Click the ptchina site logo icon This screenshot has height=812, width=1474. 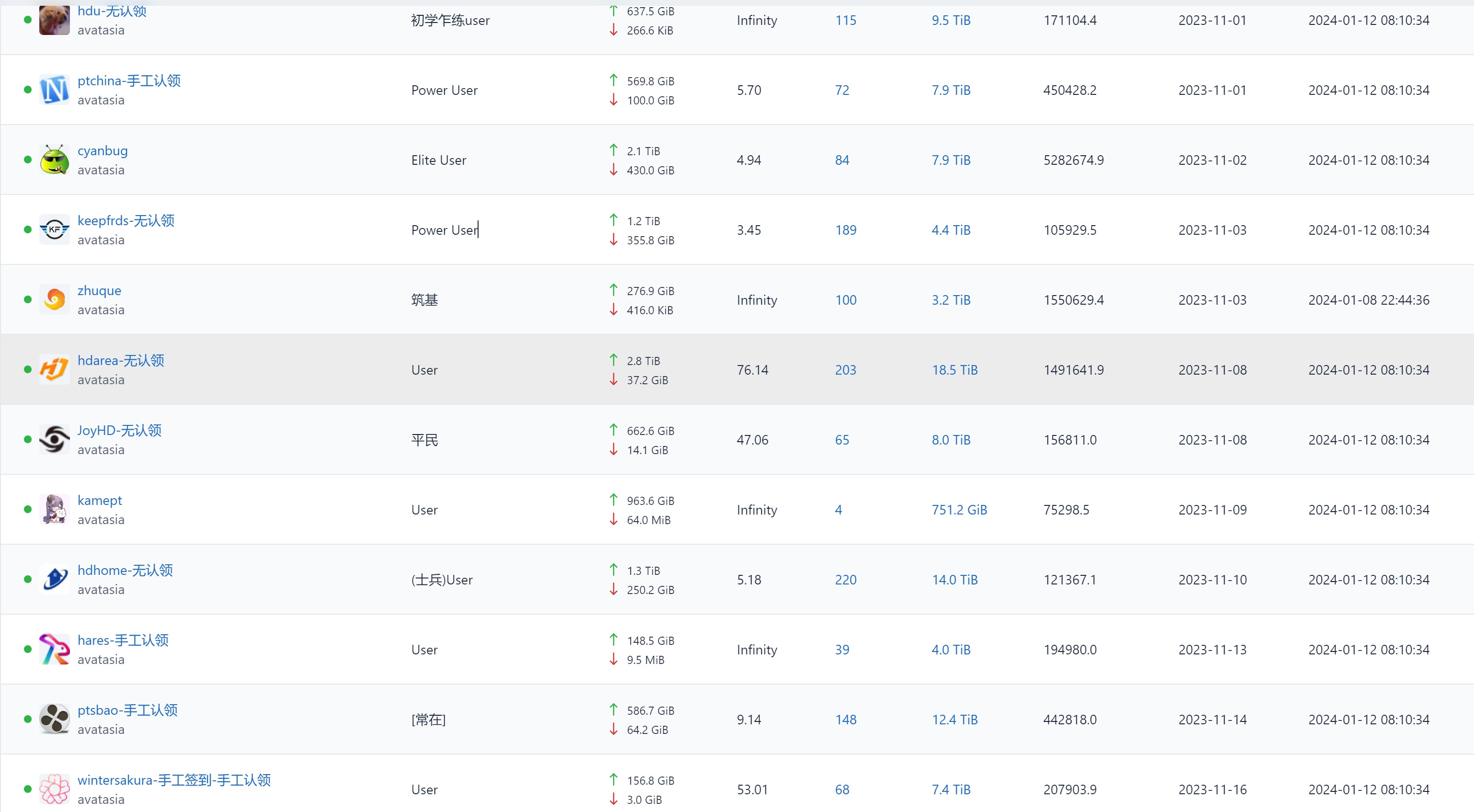[54, 90]
